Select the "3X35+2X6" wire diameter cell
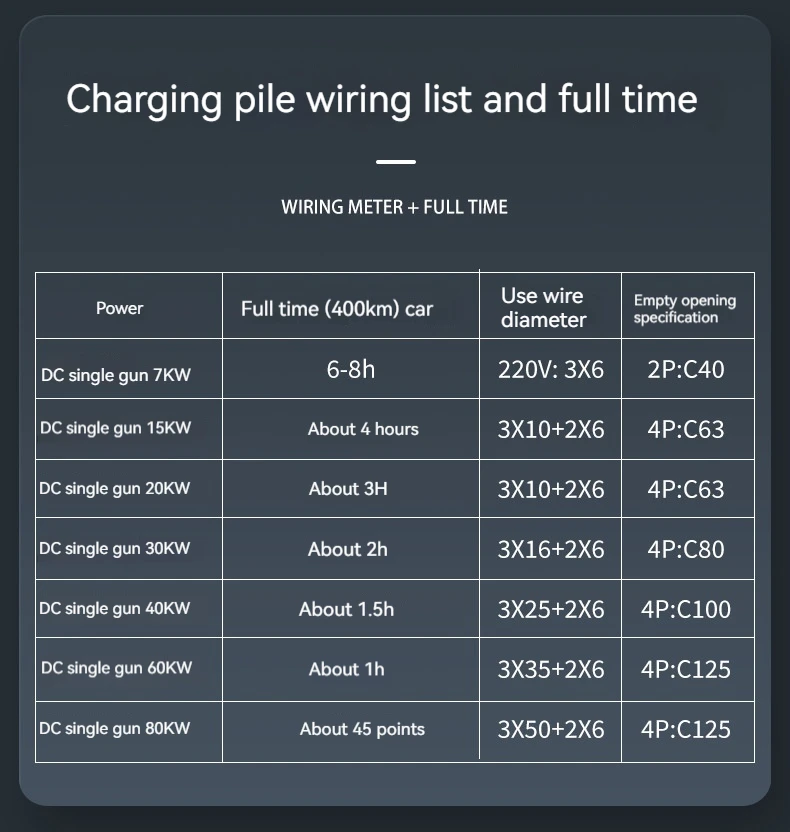 [551, 669]
